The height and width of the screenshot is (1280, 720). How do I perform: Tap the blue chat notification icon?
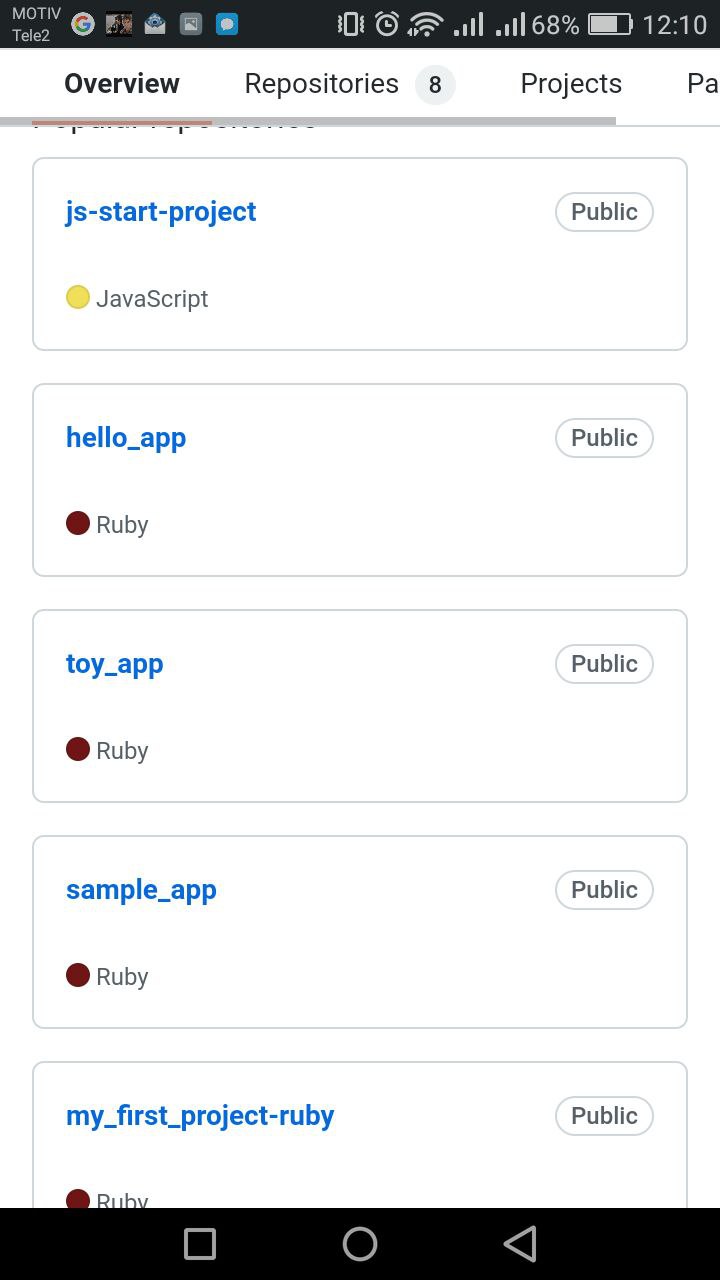(x=227, y=24)
